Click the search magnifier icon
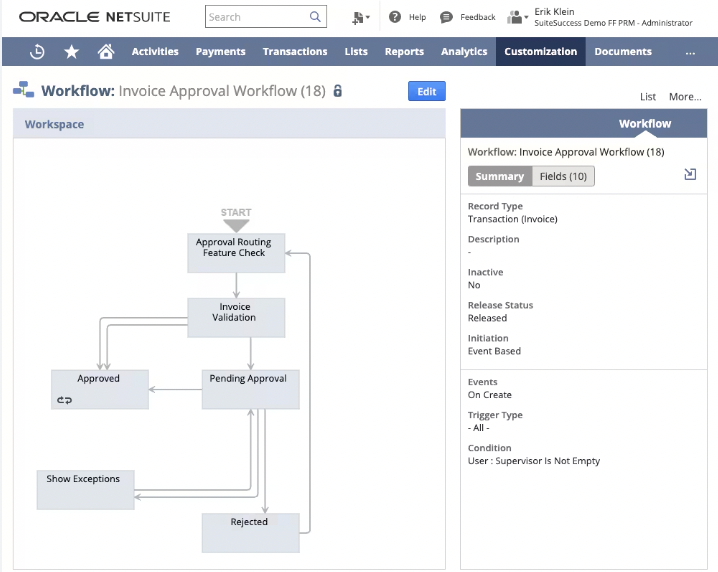Viewport: 718px width, 572px height. 315,17
